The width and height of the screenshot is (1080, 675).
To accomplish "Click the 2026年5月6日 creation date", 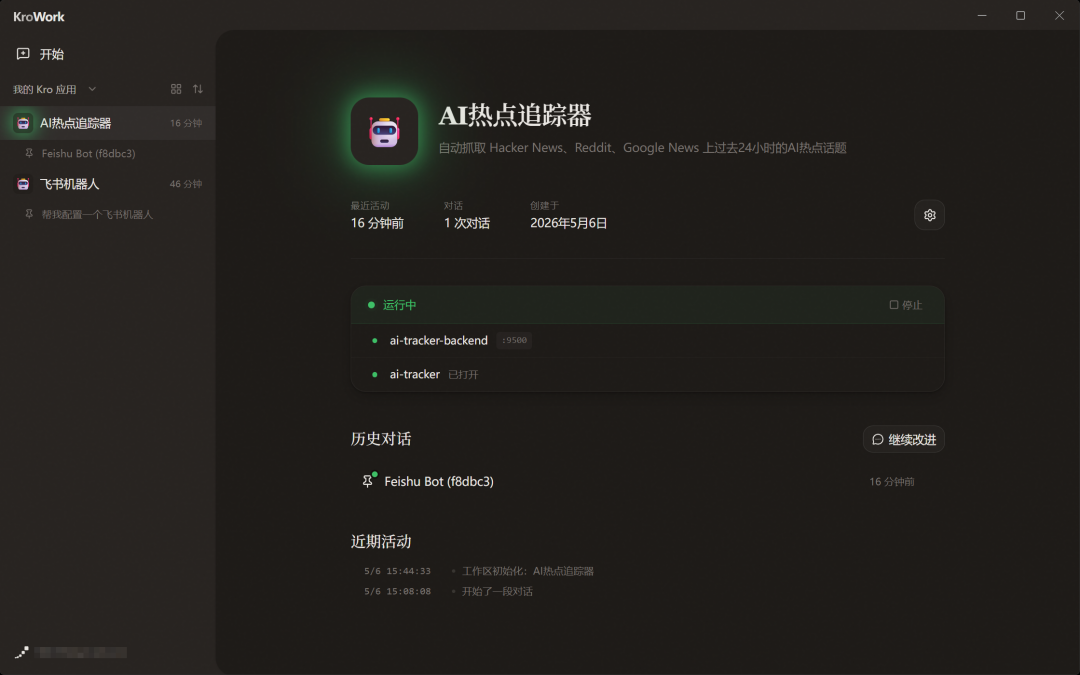I will click(568, 223).
